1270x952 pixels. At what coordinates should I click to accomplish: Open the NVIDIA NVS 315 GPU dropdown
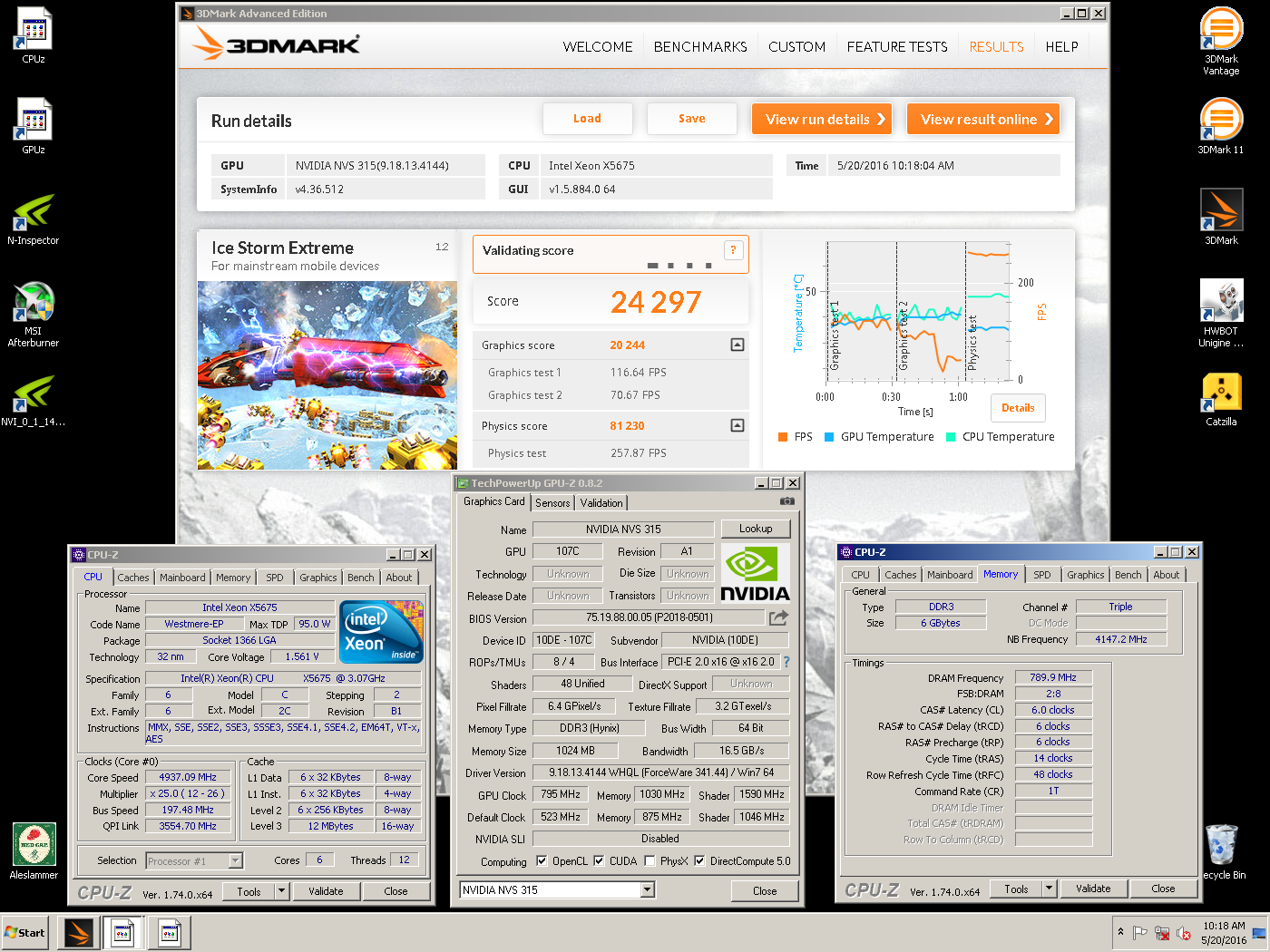pos(648,890)
